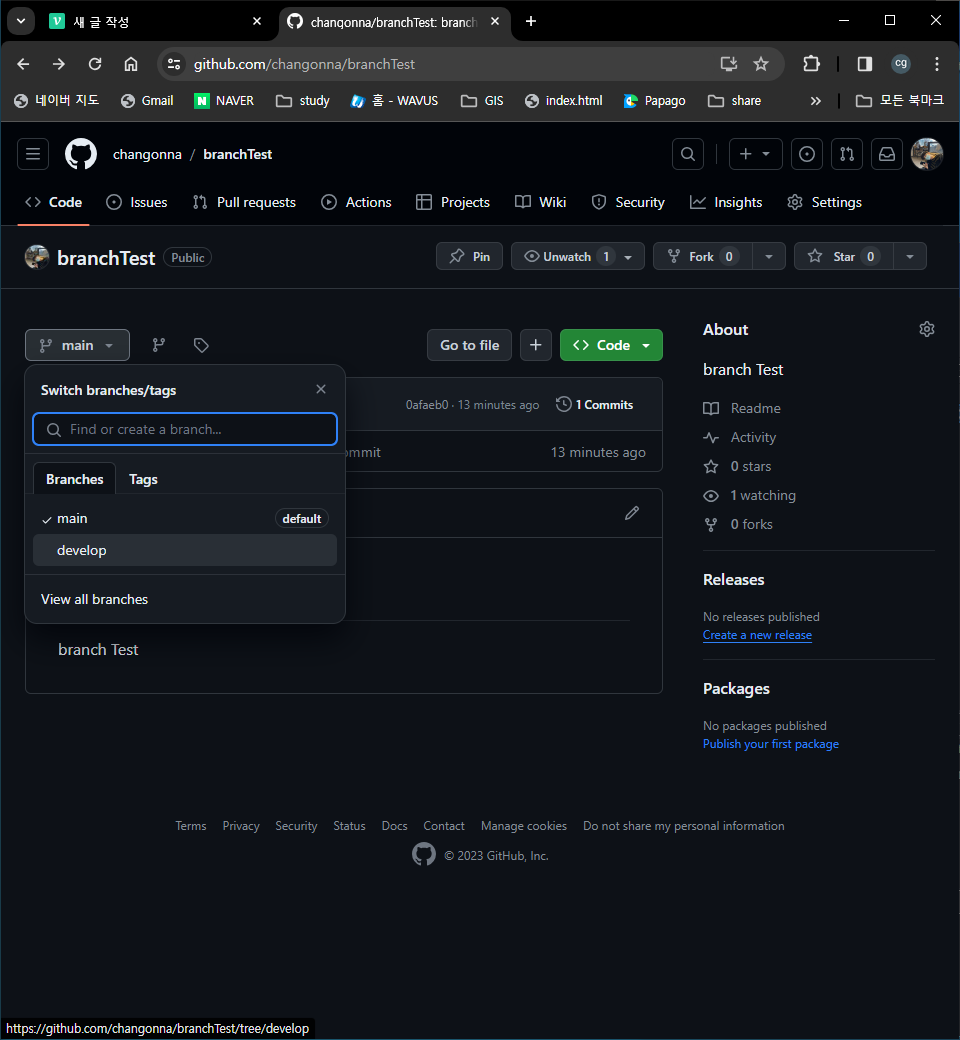The height and width of the screenshot is (1040, 960).
Task: Click the GitHub home logo
Action: click(80, 154)
